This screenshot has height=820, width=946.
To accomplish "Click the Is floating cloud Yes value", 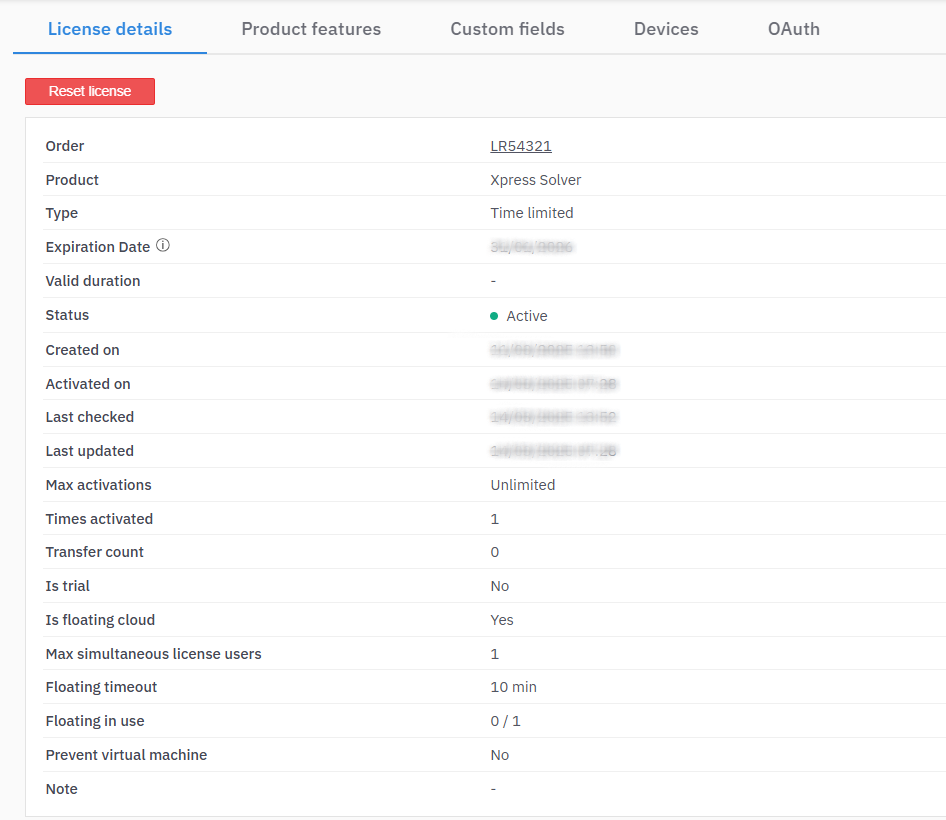I will pyautogui.click(x=501, y=620).
